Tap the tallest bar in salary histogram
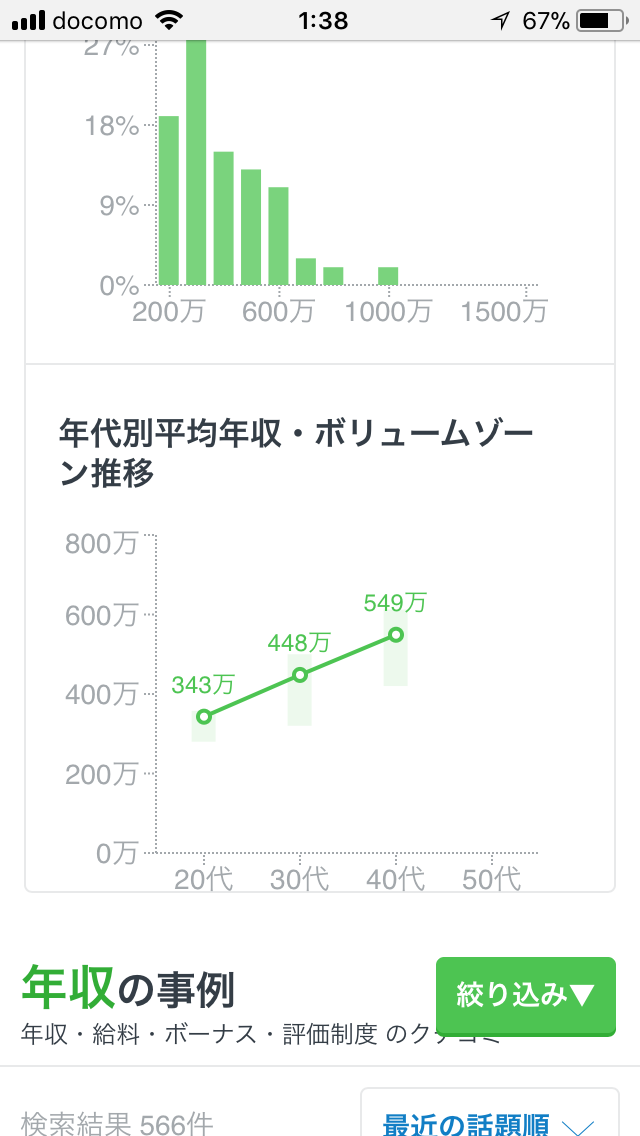 tap(196, 162)
